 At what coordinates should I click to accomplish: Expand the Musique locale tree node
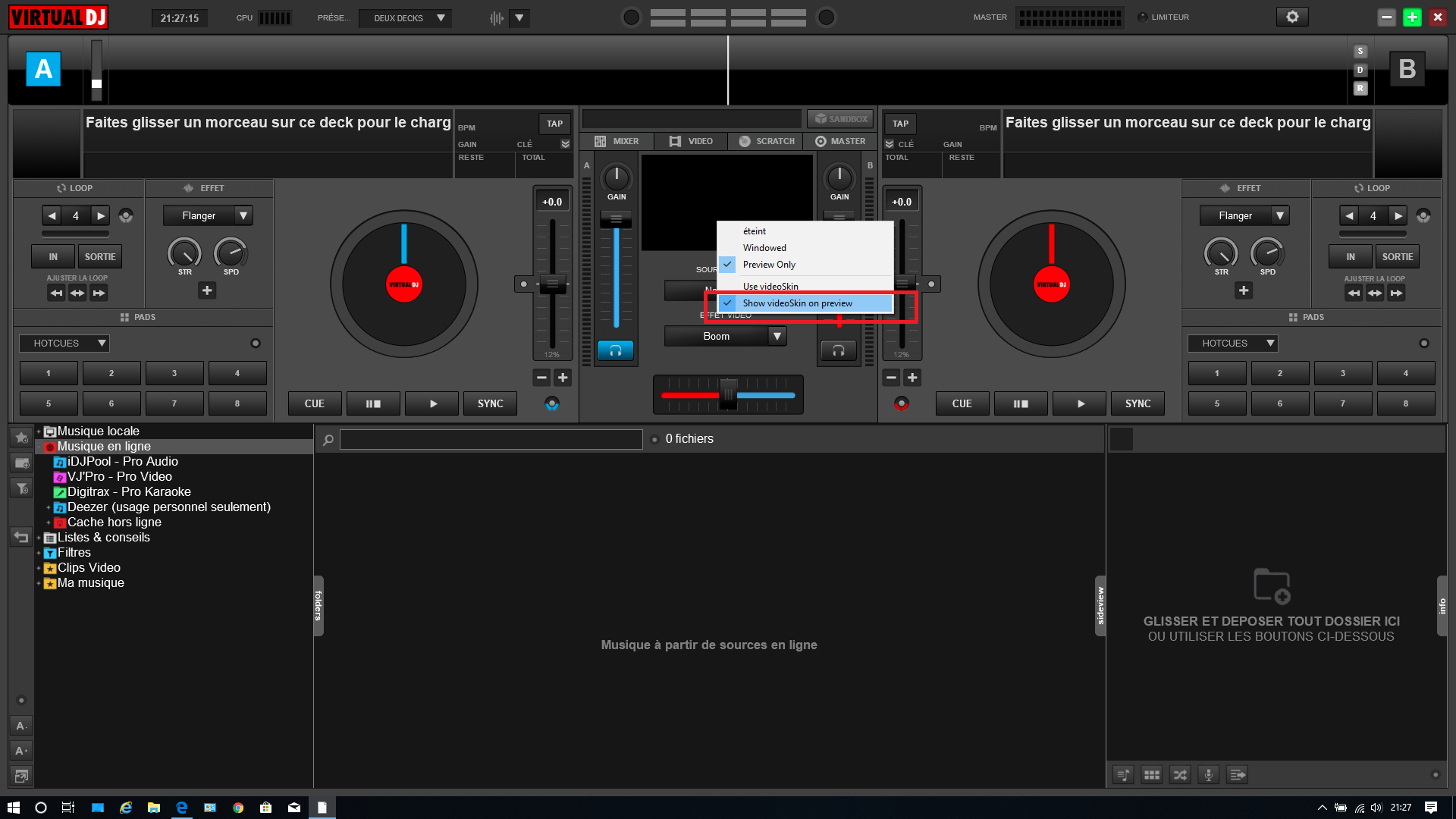[39, 431]
